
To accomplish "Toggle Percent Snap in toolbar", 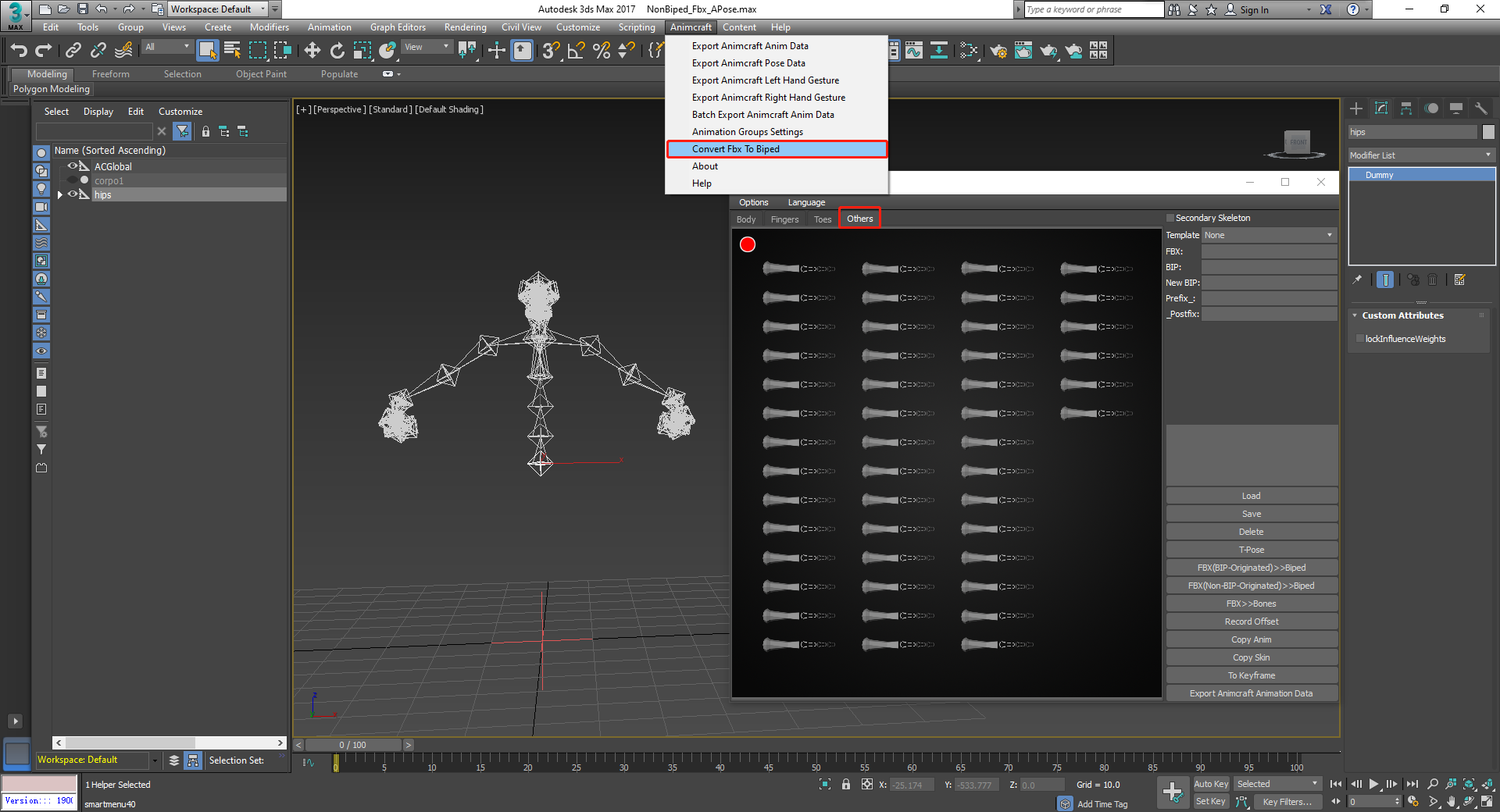I will [x=602, y=51].
